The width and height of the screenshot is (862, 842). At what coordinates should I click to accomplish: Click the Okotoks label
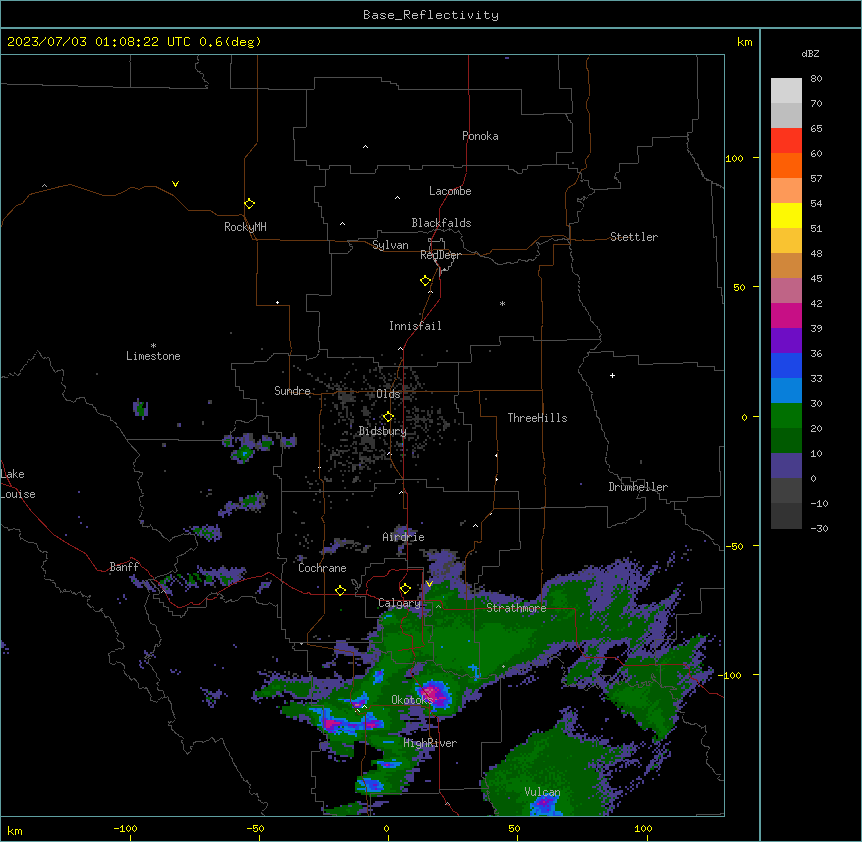412,700
